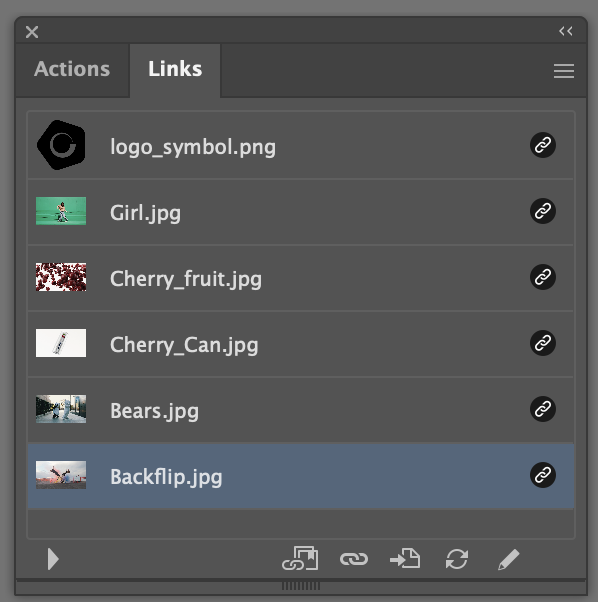Select the Cherry_Can.jpg thumbnail
This screenshot has height=602, width=598.
point(61,343)
